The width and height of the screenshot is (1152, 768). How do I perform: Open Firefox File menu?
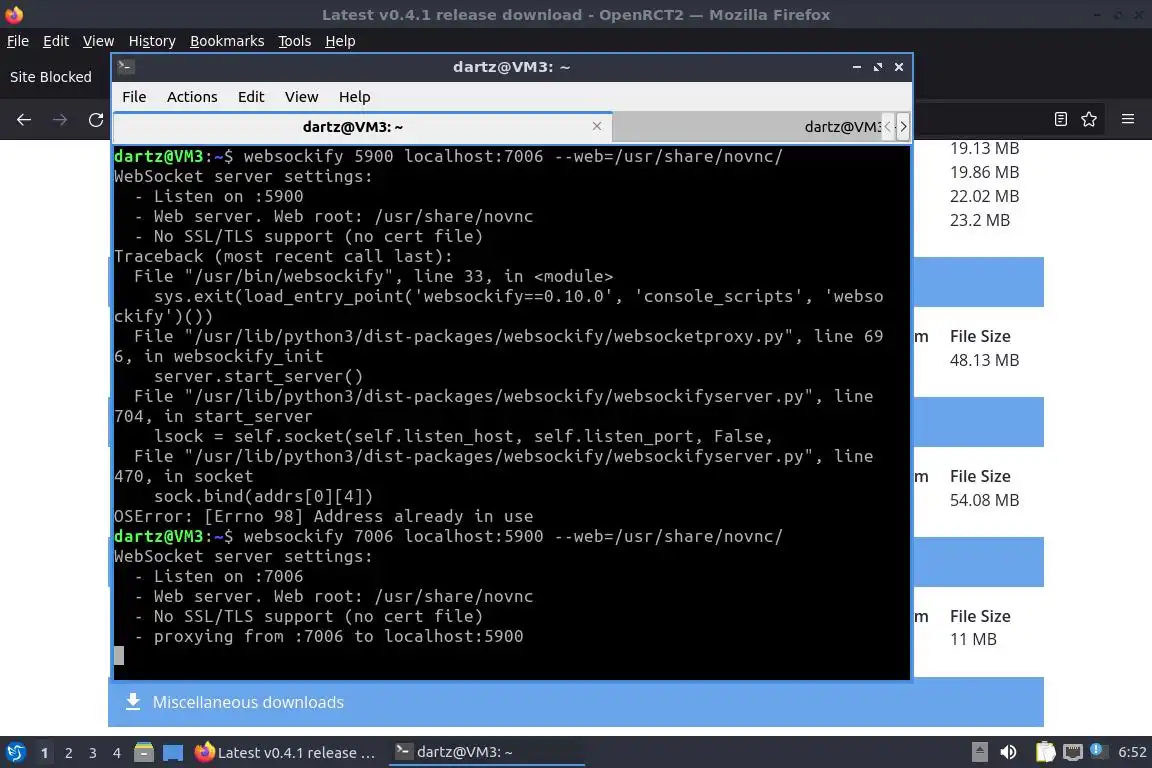tap(18, 41)
